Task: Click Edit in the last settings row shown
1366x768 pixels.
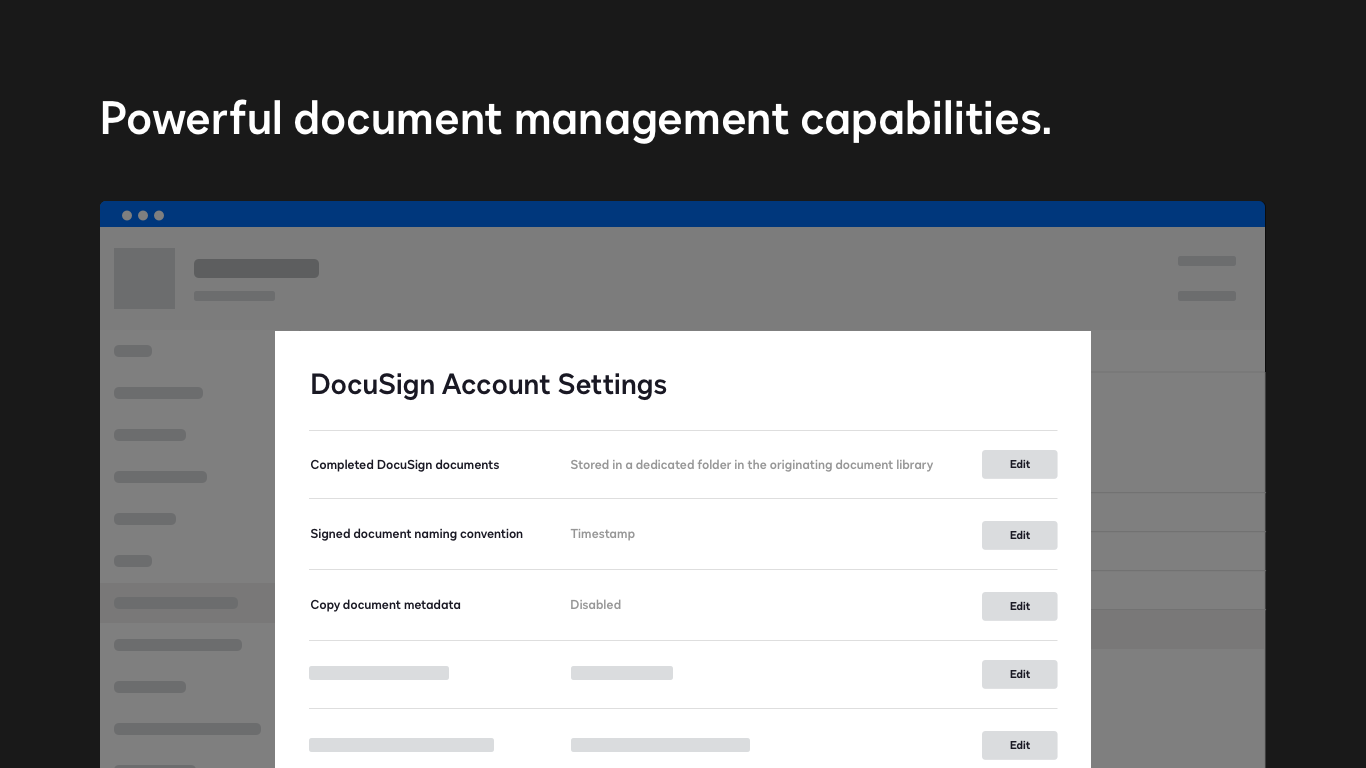Action: point(1019,745)
